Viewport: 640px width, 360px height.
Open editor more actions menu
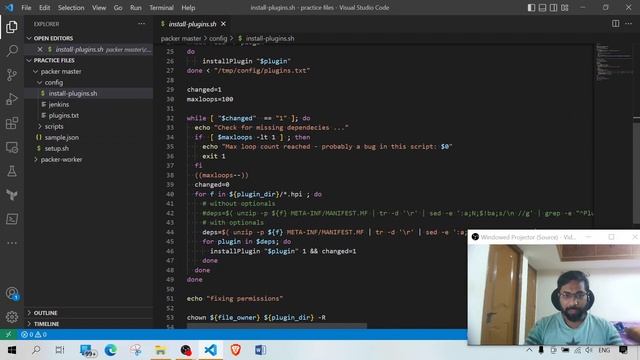click(x=629, y=24)
